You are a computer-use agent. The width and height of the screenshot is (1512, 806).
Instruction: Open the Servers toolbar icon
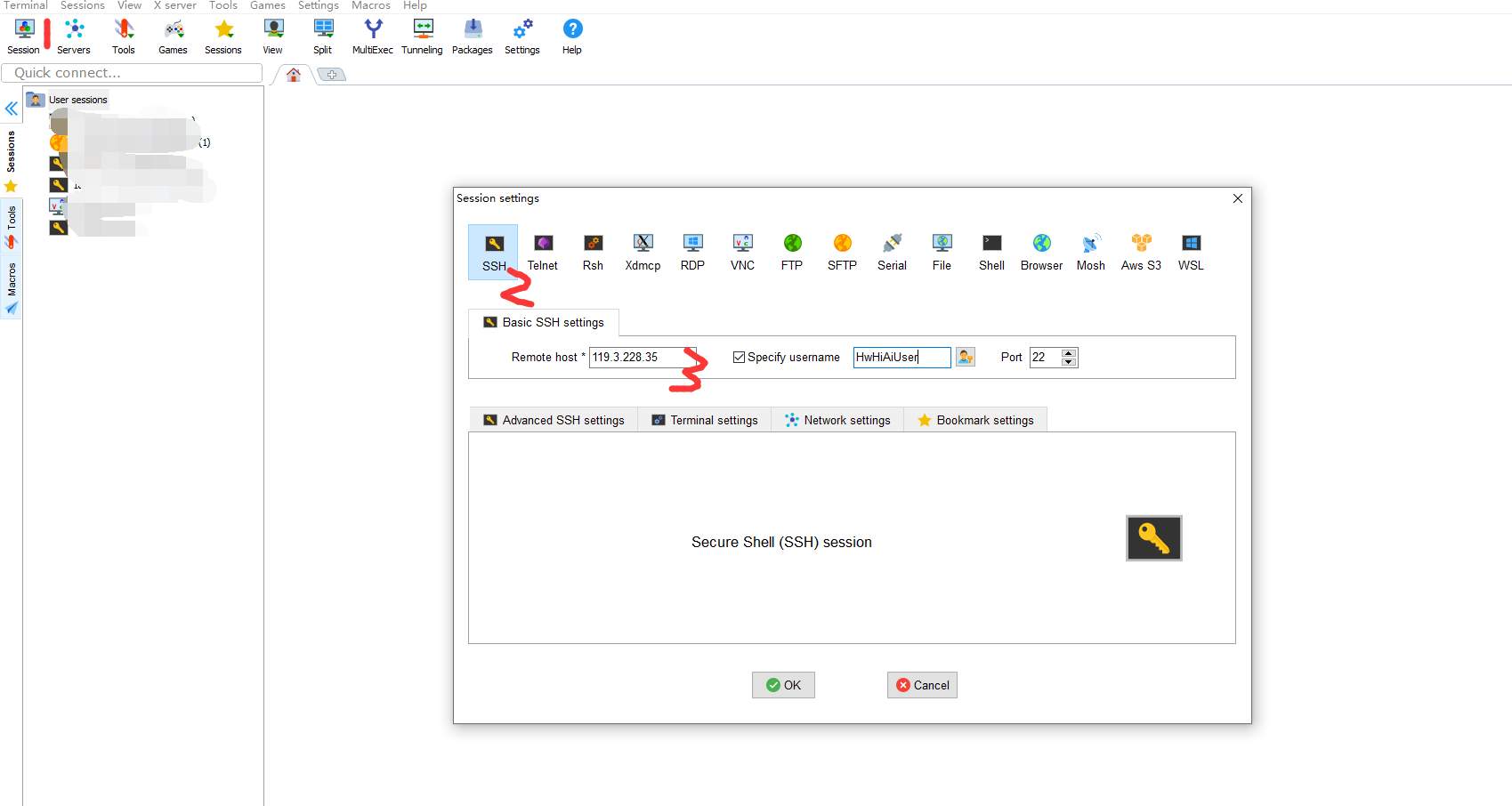(74, 36)
